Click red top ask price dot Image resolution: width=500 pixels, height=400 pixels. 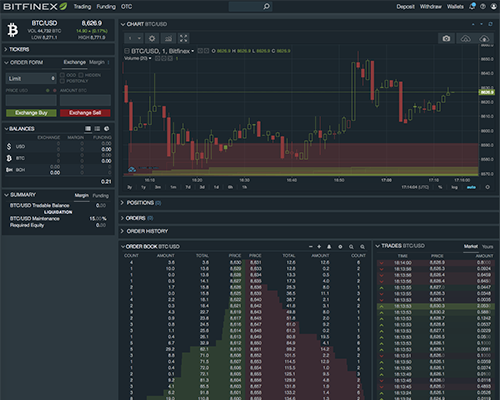pyautogui.click(x=55, y=90)
